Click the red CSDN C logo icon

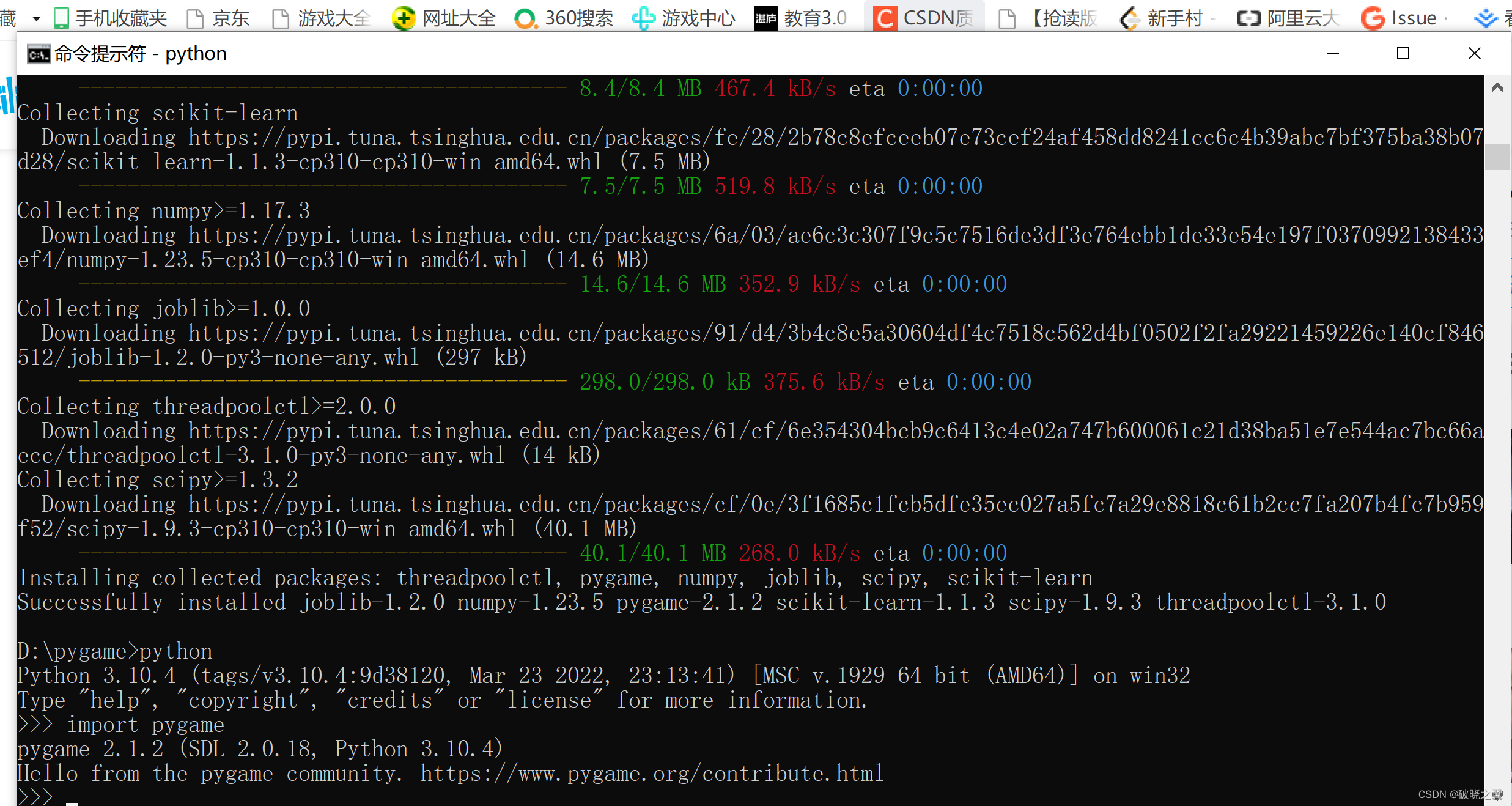point(885,18)
